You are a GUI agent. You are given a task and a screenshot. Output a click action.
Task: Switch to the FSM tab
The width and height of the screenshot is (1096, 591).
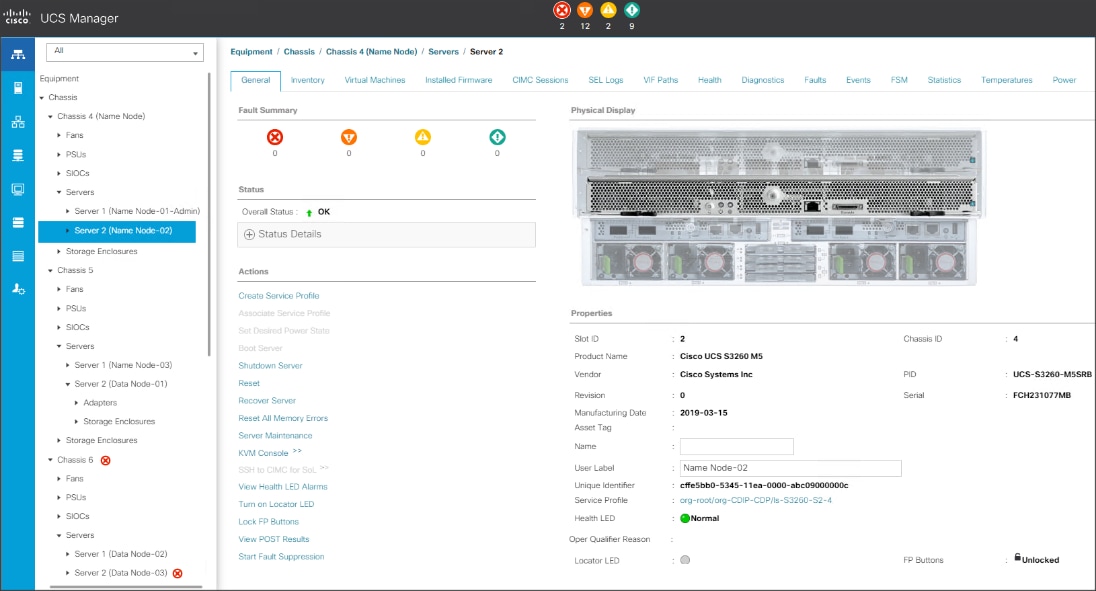pyautogui.click(x=899, y=80)
